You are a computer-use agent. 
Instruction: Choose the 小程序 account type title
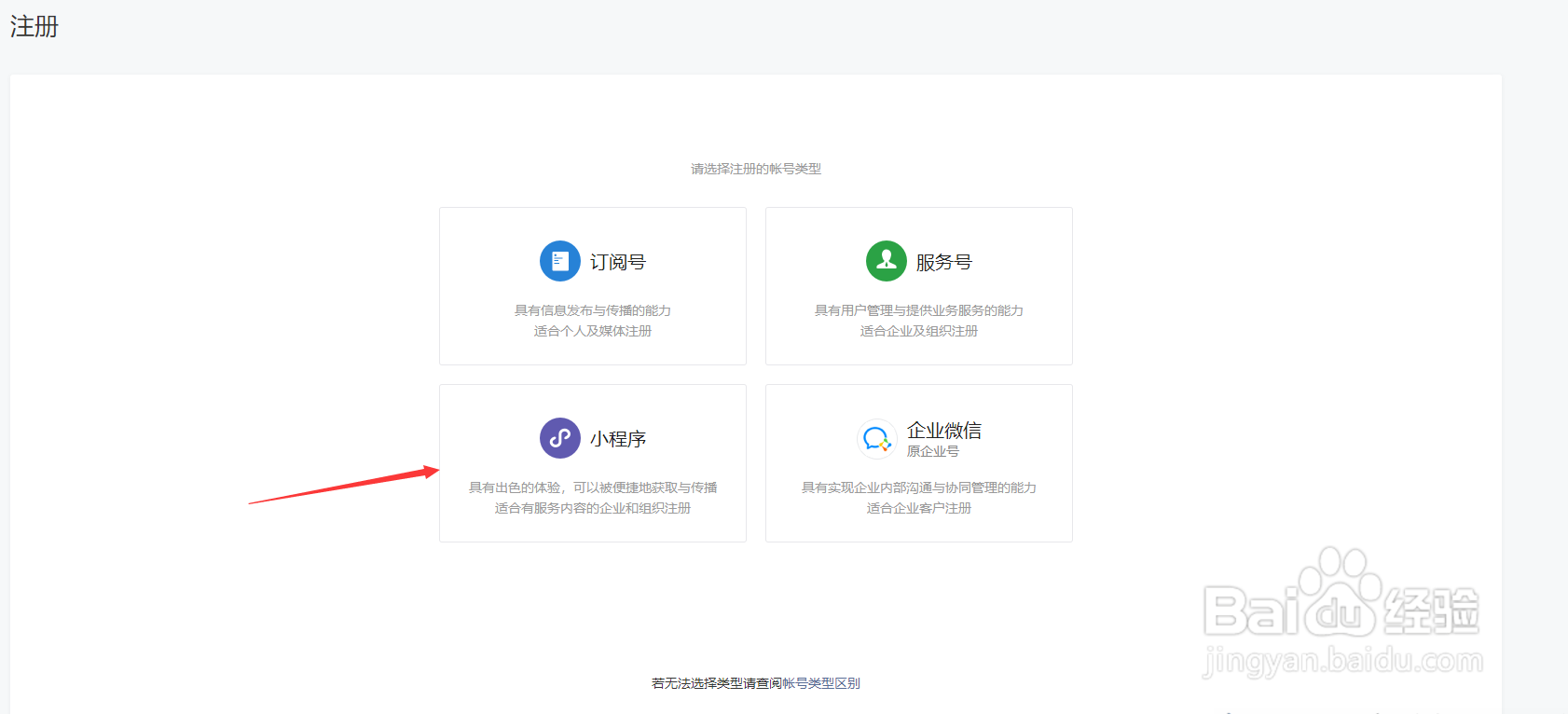618,439
